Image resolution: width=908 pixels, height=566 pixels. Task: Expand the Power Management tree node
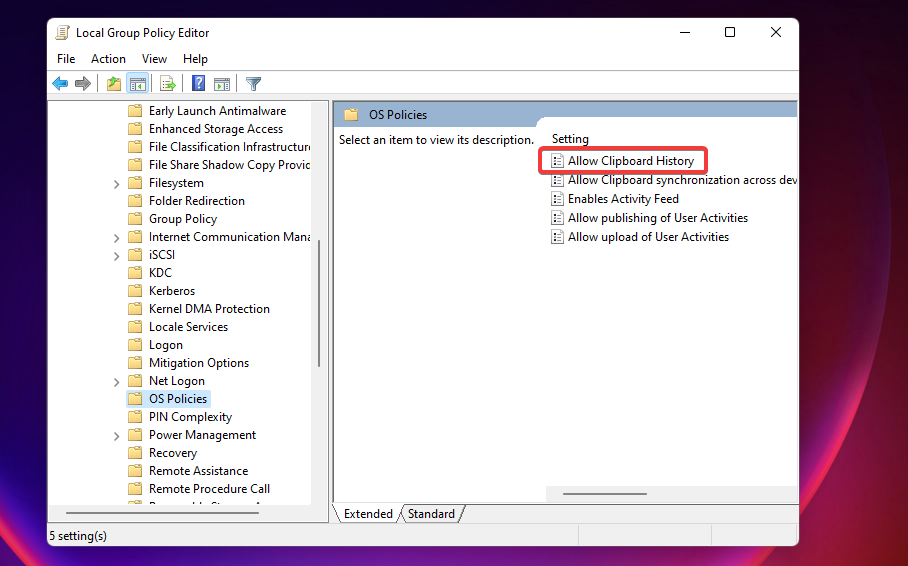click(117, 436)
